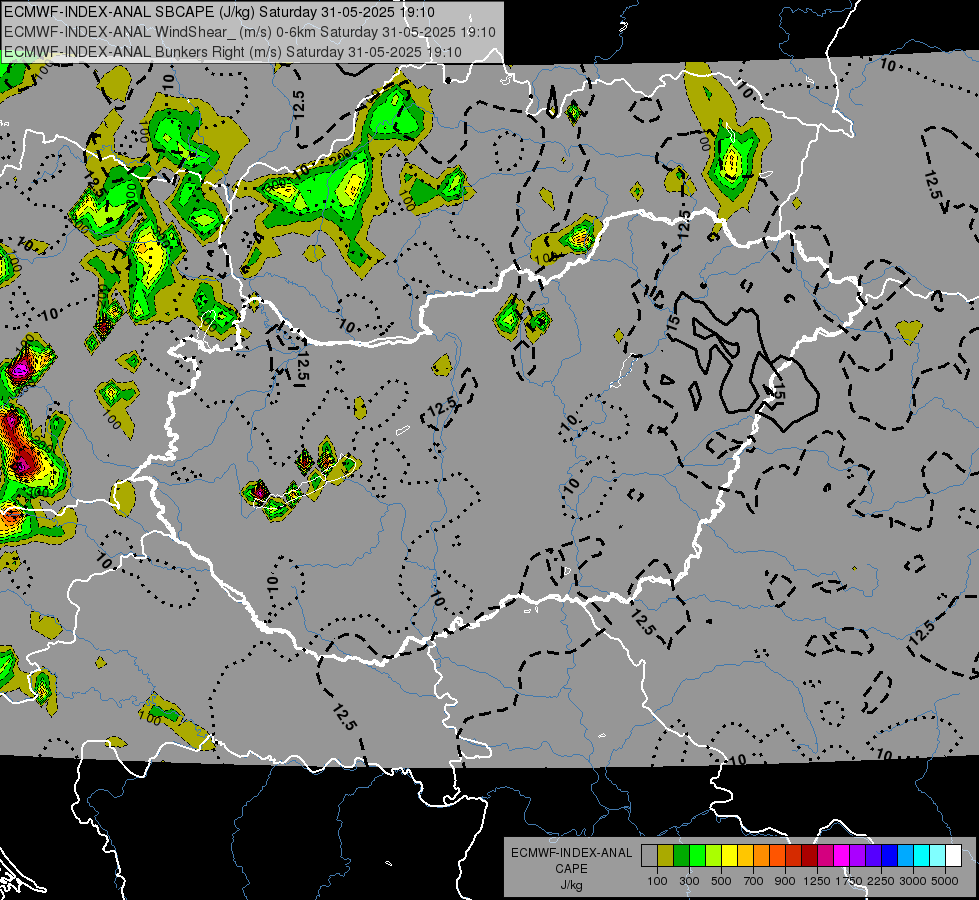979x900 pixels.
Task: Click the gray swatch in the CAPE legend
Action: (x=649, y=856)
